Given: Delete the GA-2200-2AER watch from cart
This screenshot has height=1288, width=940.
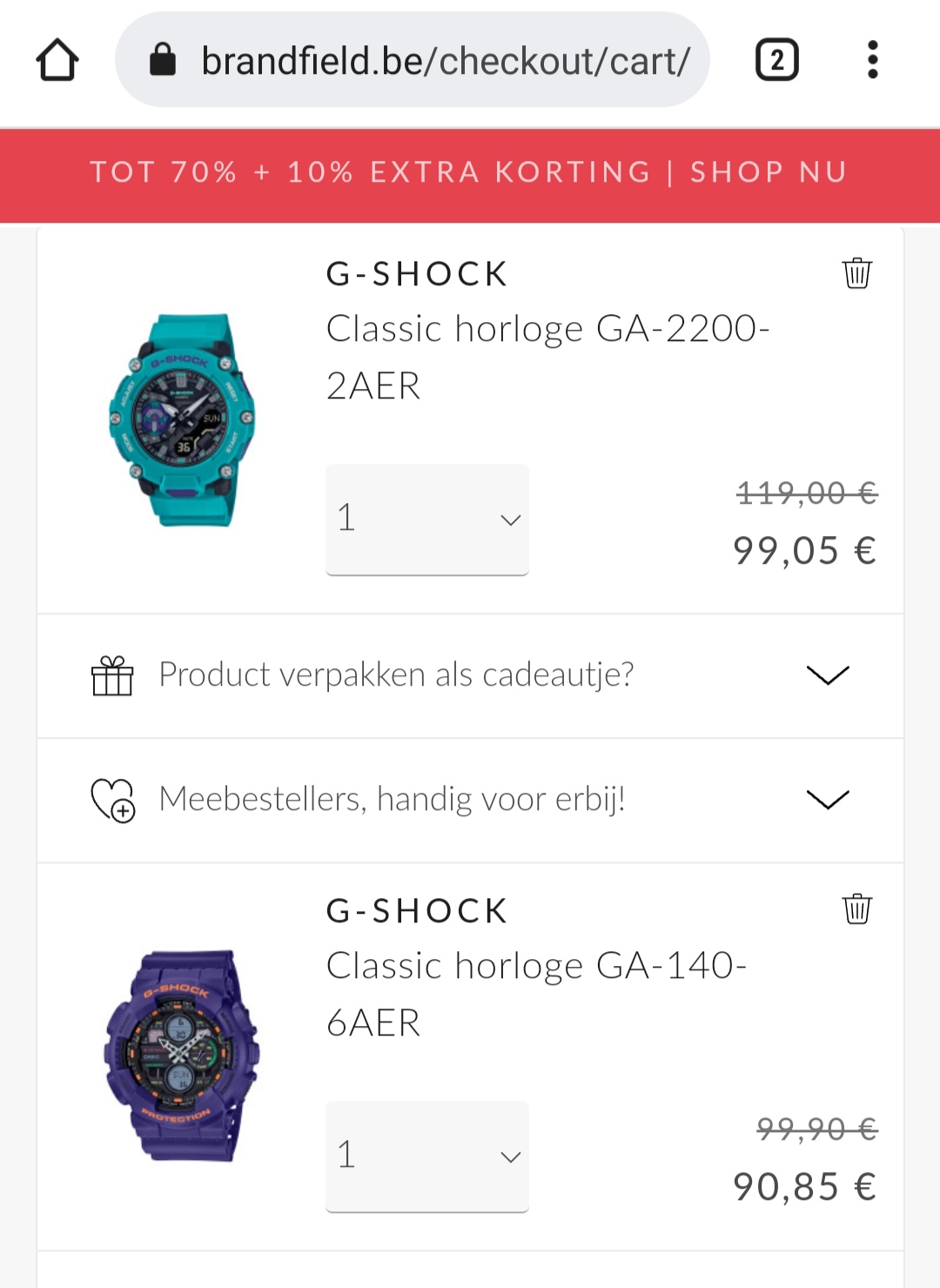Looking at the screenshot, I should click(856, 272).
